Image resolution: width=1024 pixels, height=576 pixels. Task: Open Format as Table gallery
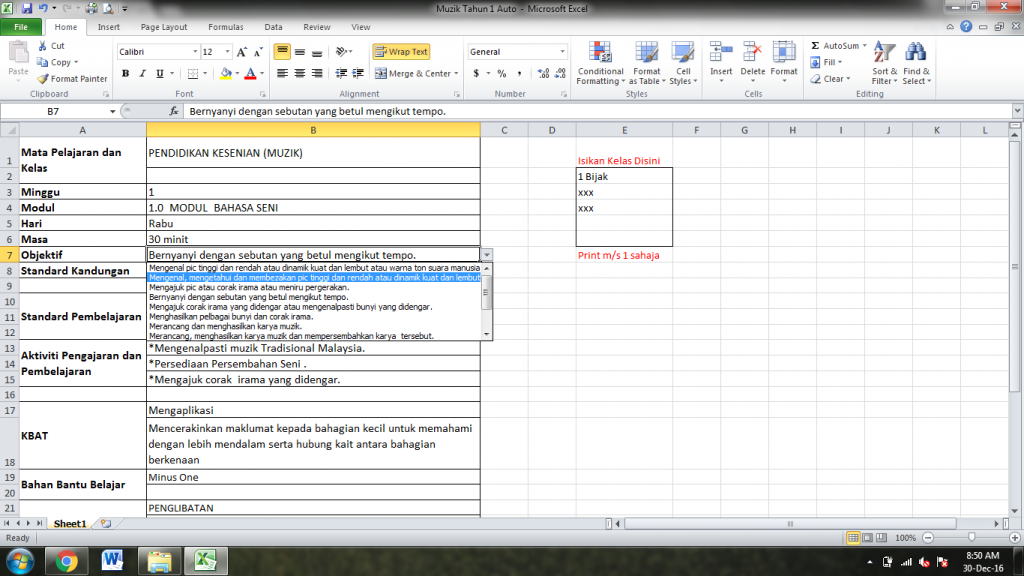[x=647, y=53]
